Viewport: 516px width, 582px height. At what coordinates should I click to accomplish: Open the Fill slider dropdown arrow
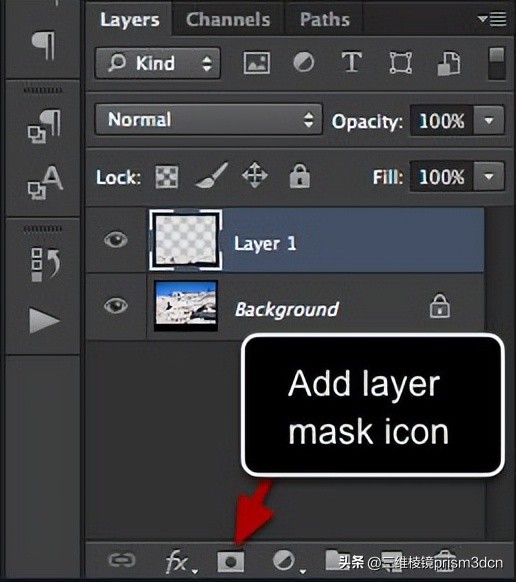click(489, 176)
